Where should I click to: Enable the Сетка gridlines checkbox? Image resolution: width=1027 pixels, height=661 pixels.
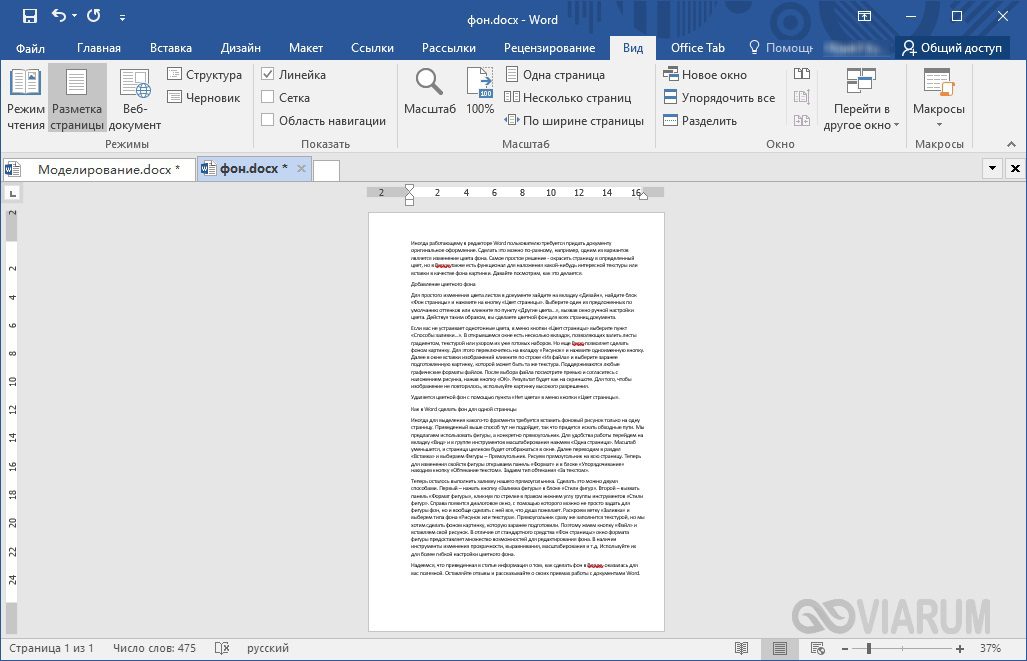(x=267, y=97)
